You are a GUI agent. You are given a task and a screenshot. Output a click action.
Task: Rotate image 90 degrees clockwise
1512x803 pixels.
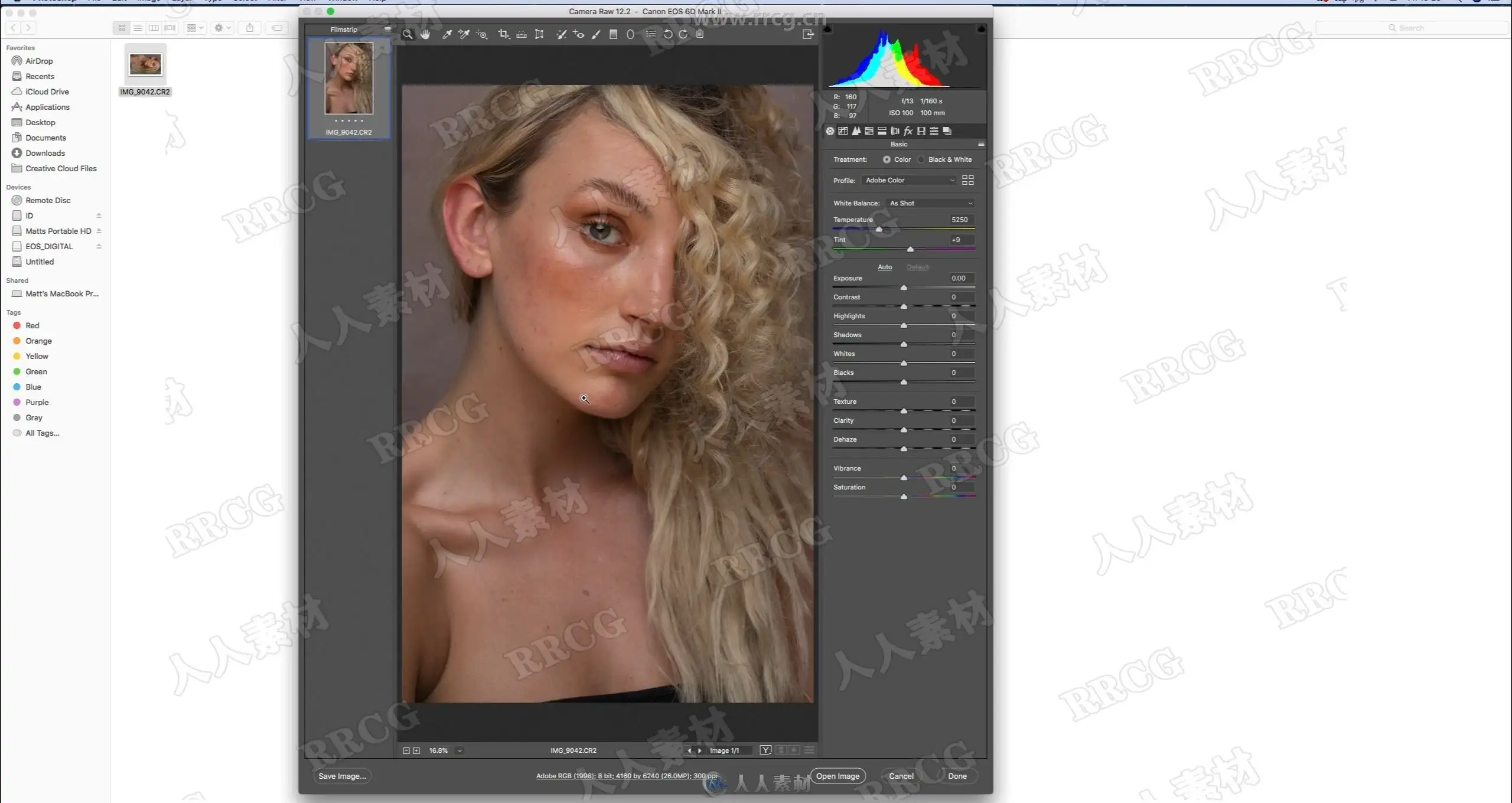point(683,34)
